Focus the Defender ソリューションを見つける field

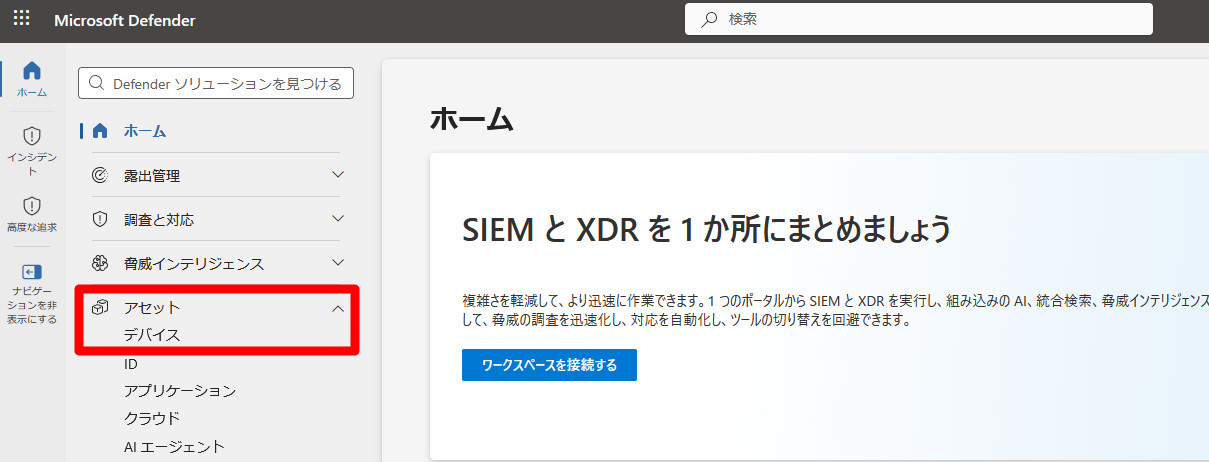[x=216, y=84]
